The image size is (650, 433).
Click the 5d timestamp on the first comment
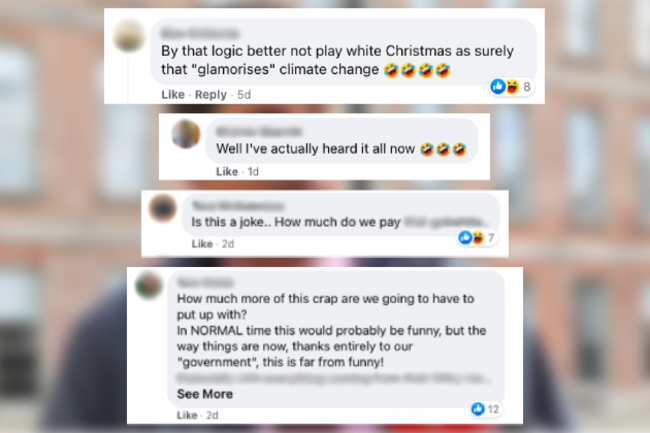click(244, 95)
